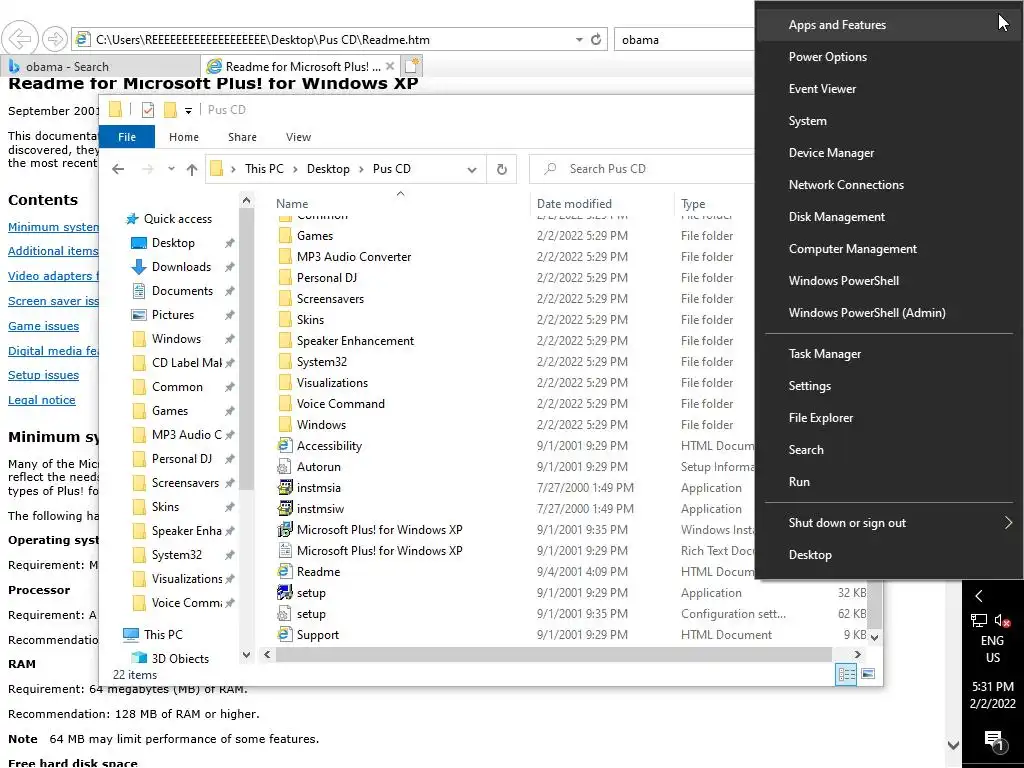The width and height of the screenshot is (1024, 768).
Task: Open Game issues link in Readme
Action: pyautogui.click(x=43, y=326)
